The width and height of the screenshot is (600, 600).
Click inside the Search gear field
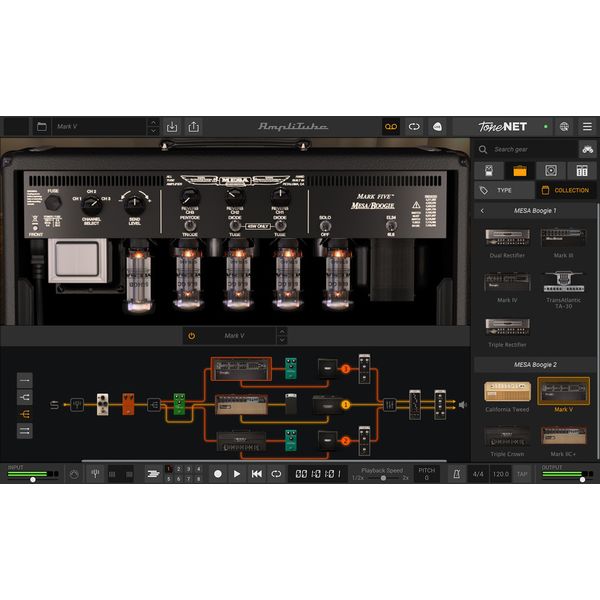tap(534, 149)
